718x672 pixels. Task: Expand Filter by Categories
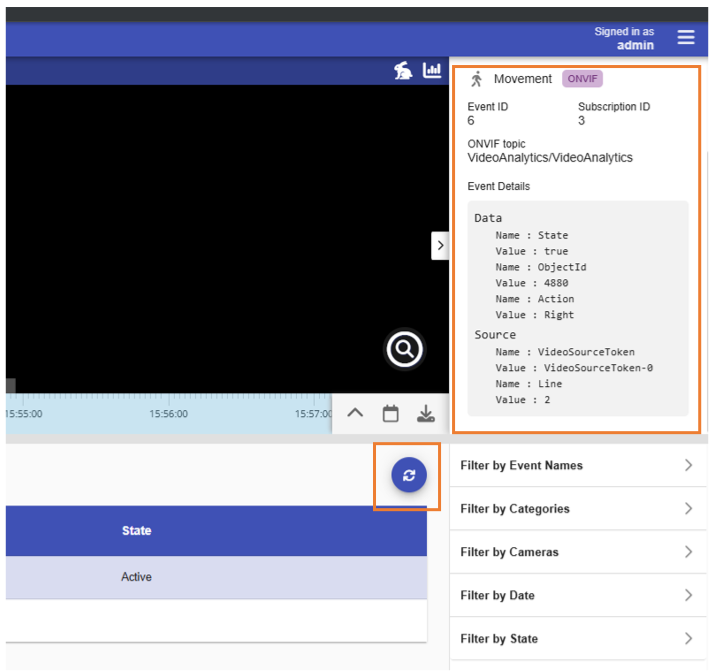point(577,509)
